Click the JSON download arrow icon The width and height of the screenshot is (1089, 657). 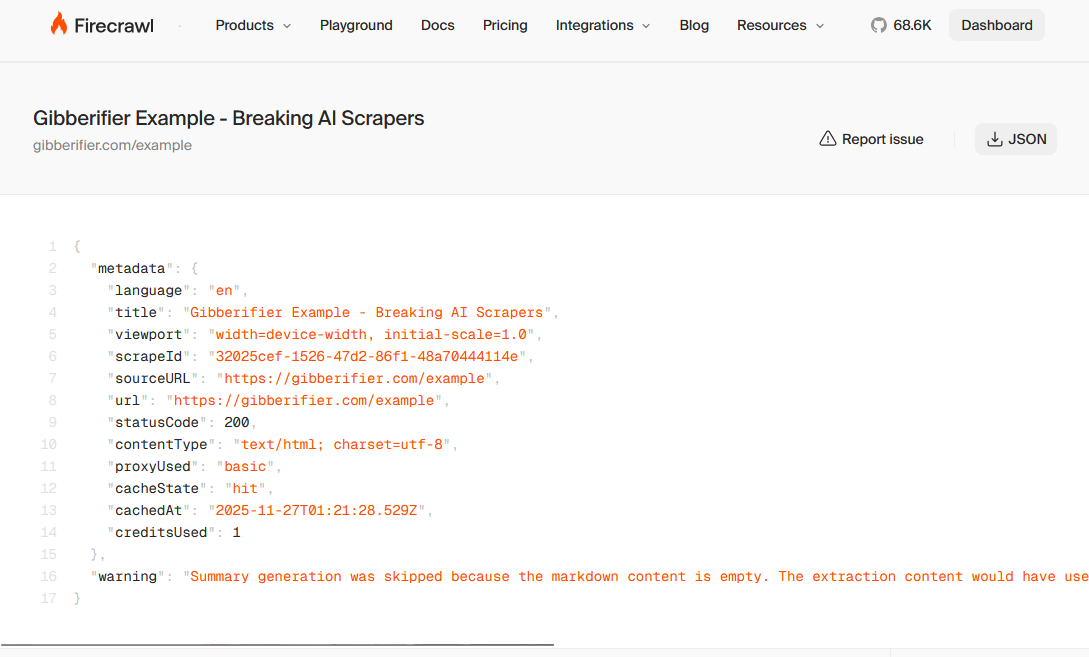tap(994, 139)
